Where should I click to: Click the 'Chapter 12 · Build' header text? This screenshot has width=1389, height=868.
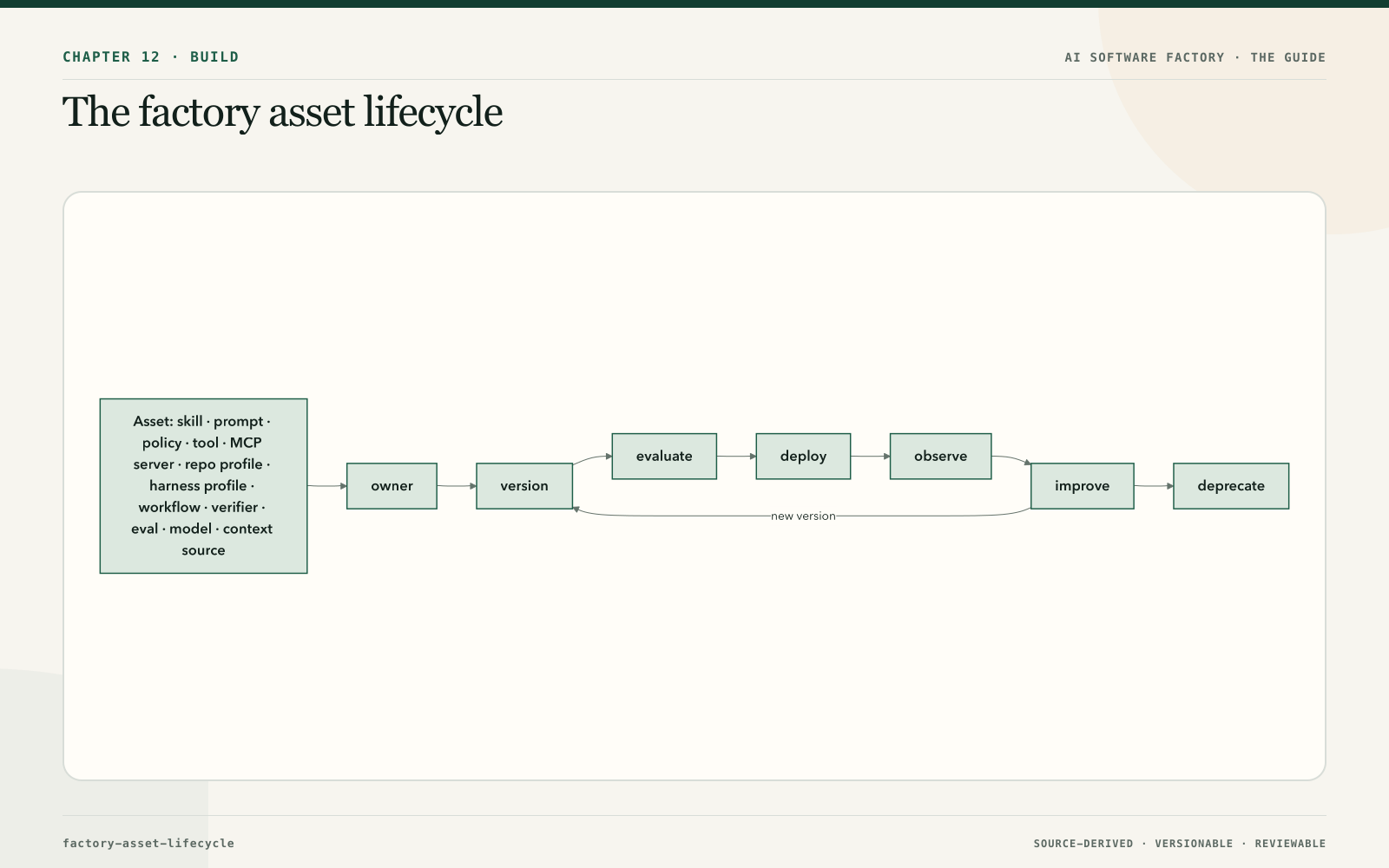coord(150,57)
